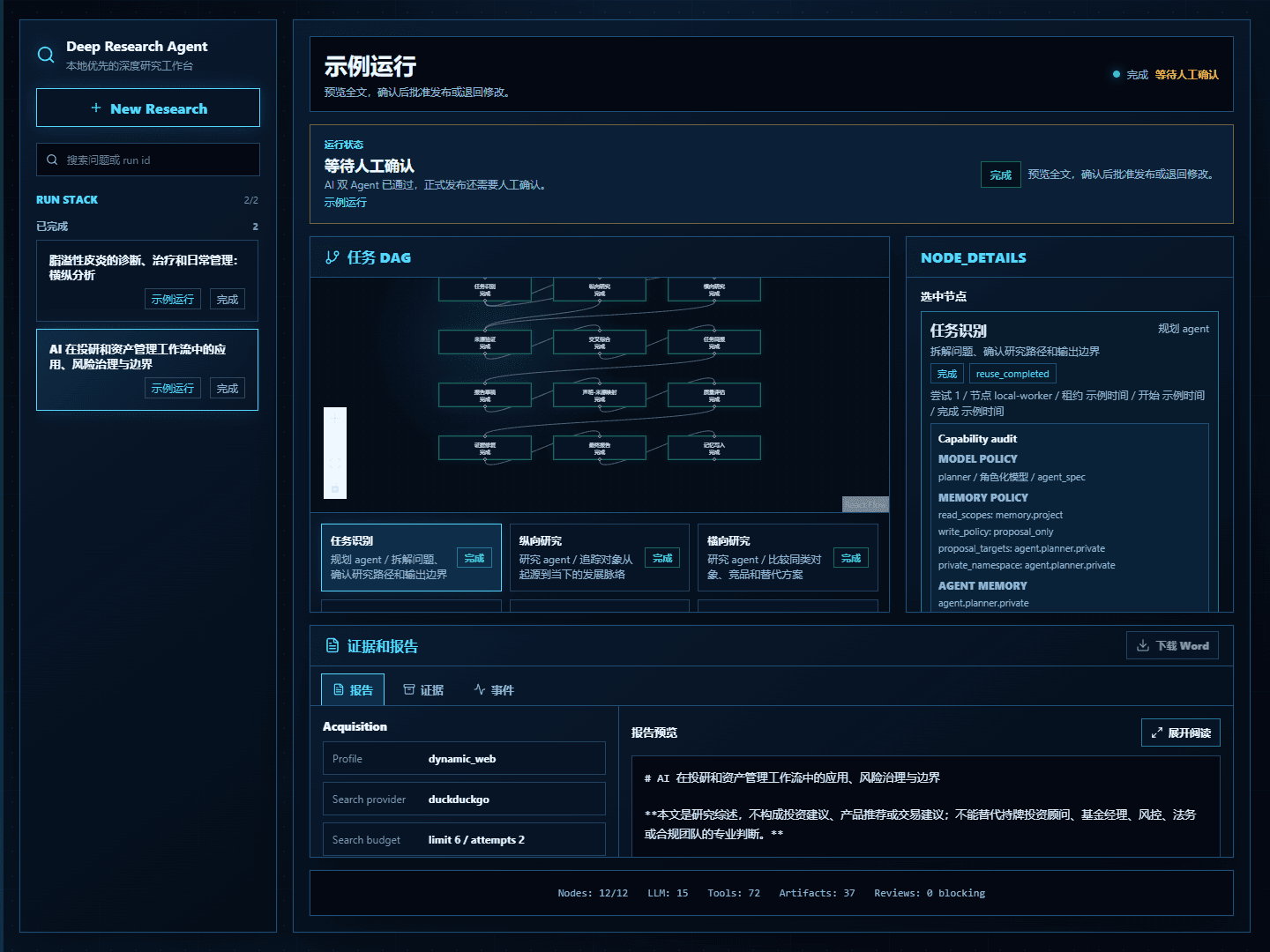Click the Deep Research Agent magnifier logo
Image resolution: width=1270 pixels, height=952 pixels.
click(46, 55)
